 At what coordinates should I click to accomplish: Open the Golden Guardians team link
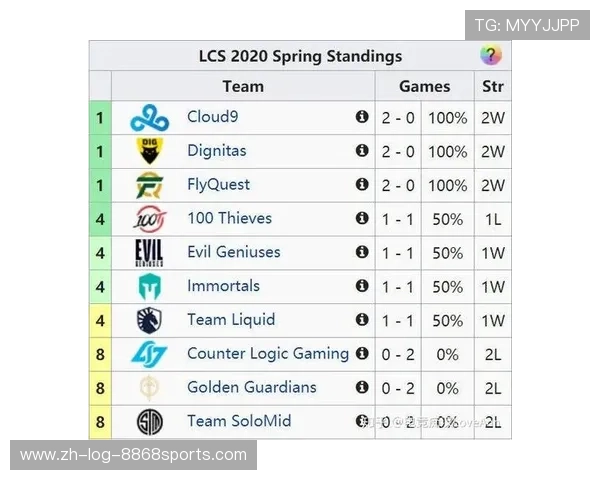point(251,387)
